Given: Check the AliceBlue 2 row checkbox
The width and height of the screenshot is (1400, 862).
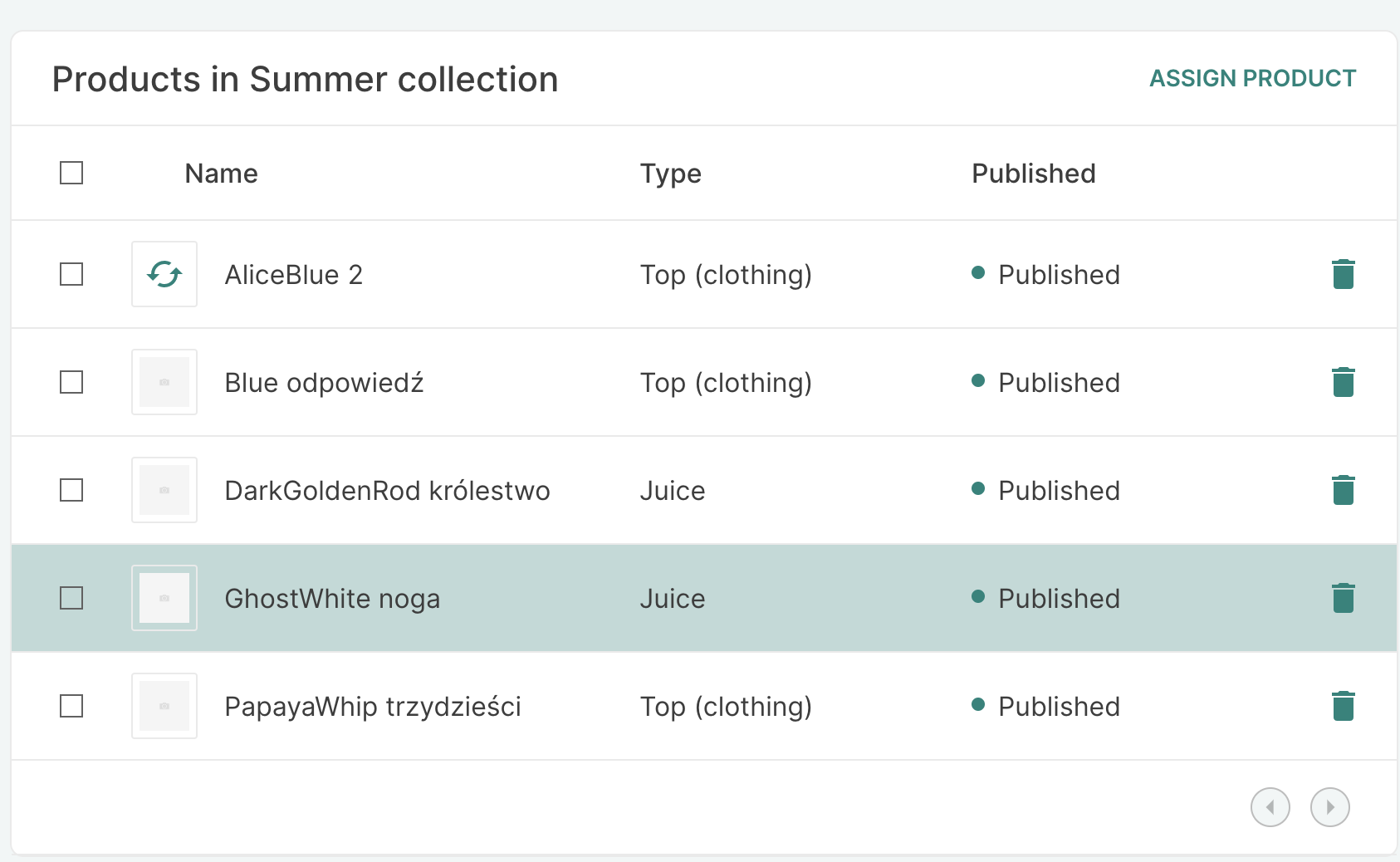Looking at the screenshot, I should (71, 274).
